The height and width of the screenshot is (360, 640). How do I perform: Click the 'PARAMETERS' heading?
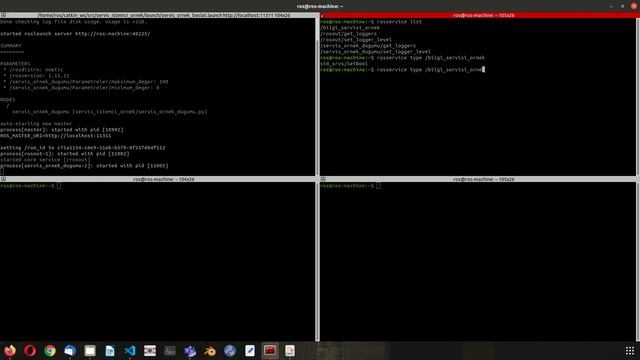point(15,64)
